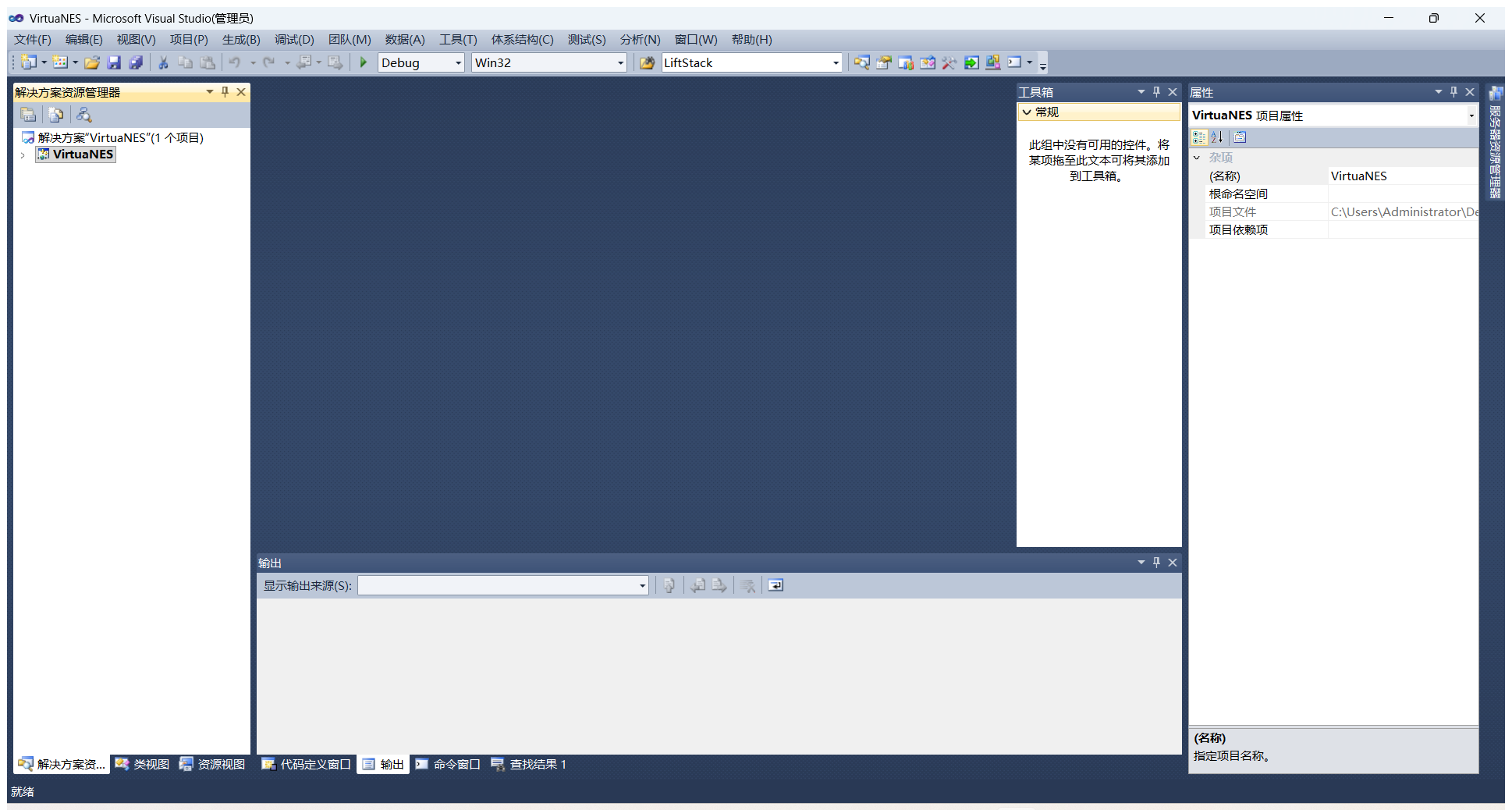This screenshot has height=810, width=1512.
Task: Click the New Project toolbar icon
Action: [29, 62]
